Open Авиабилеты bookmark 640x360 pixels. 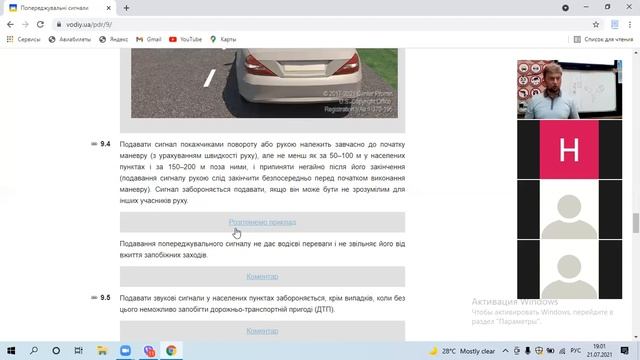70,39
